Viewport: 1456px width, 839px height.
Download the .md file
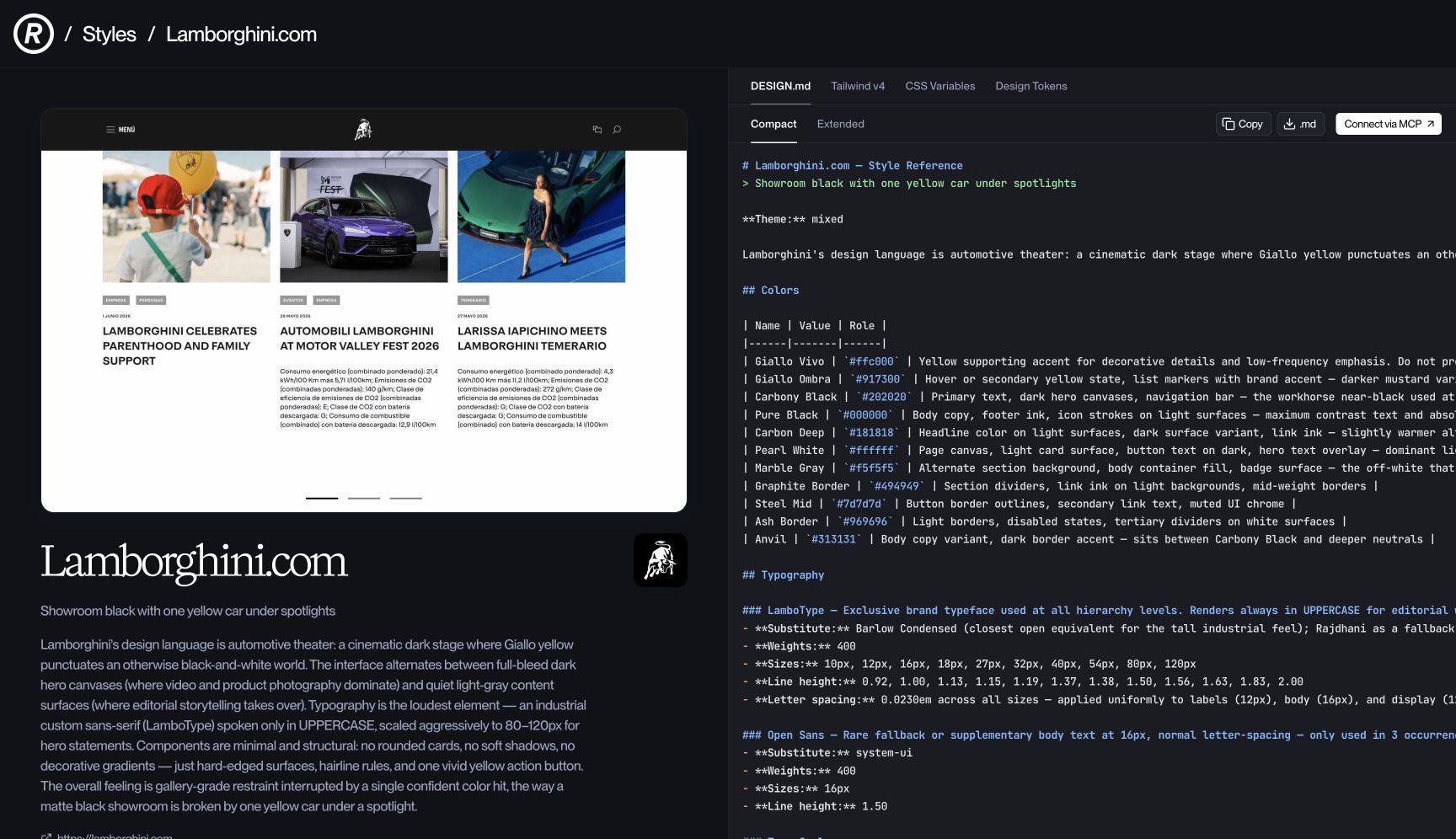[x=1301, y=124]
